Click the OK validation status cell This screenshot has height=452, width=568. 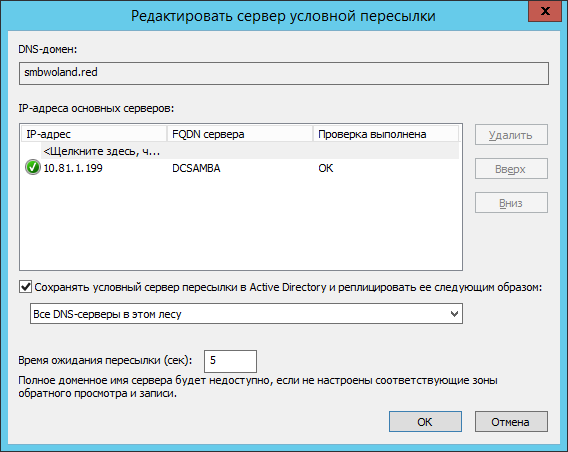pyautogui.click(x=326, y=168)
